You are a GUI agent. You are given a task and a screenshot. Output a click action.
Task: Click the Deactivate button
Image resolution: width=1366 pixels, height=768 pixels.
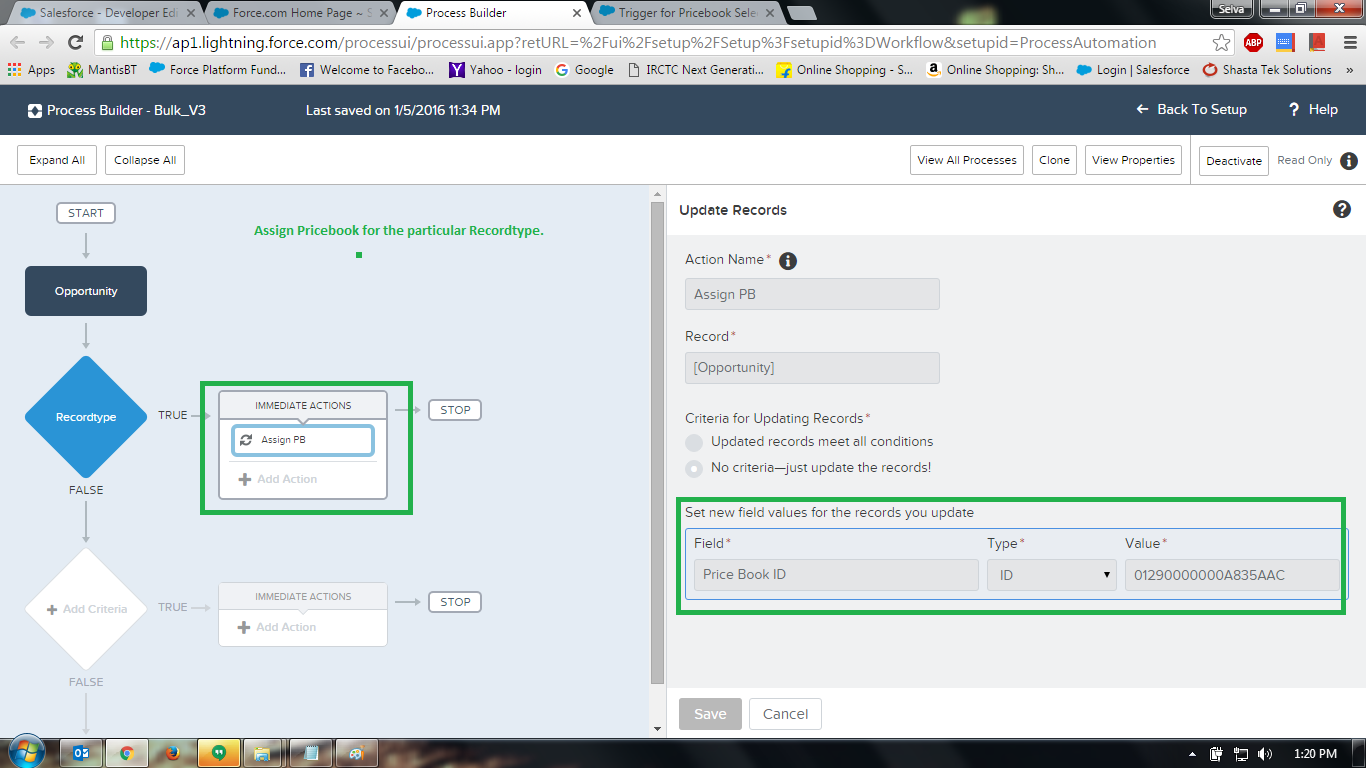click(x=1234, y=160)
